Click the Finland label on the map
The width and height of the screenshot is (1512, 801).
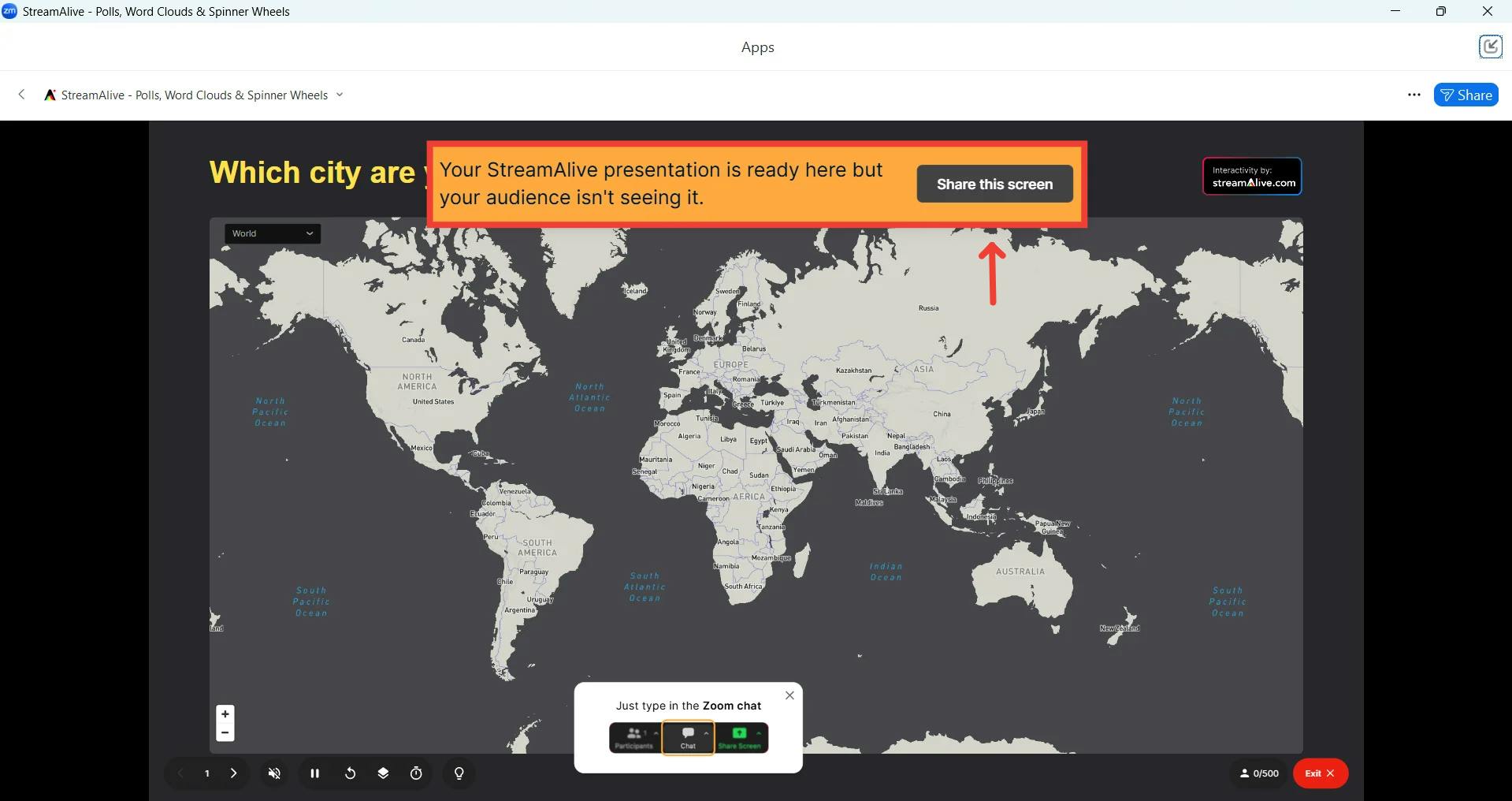(749, 304)
